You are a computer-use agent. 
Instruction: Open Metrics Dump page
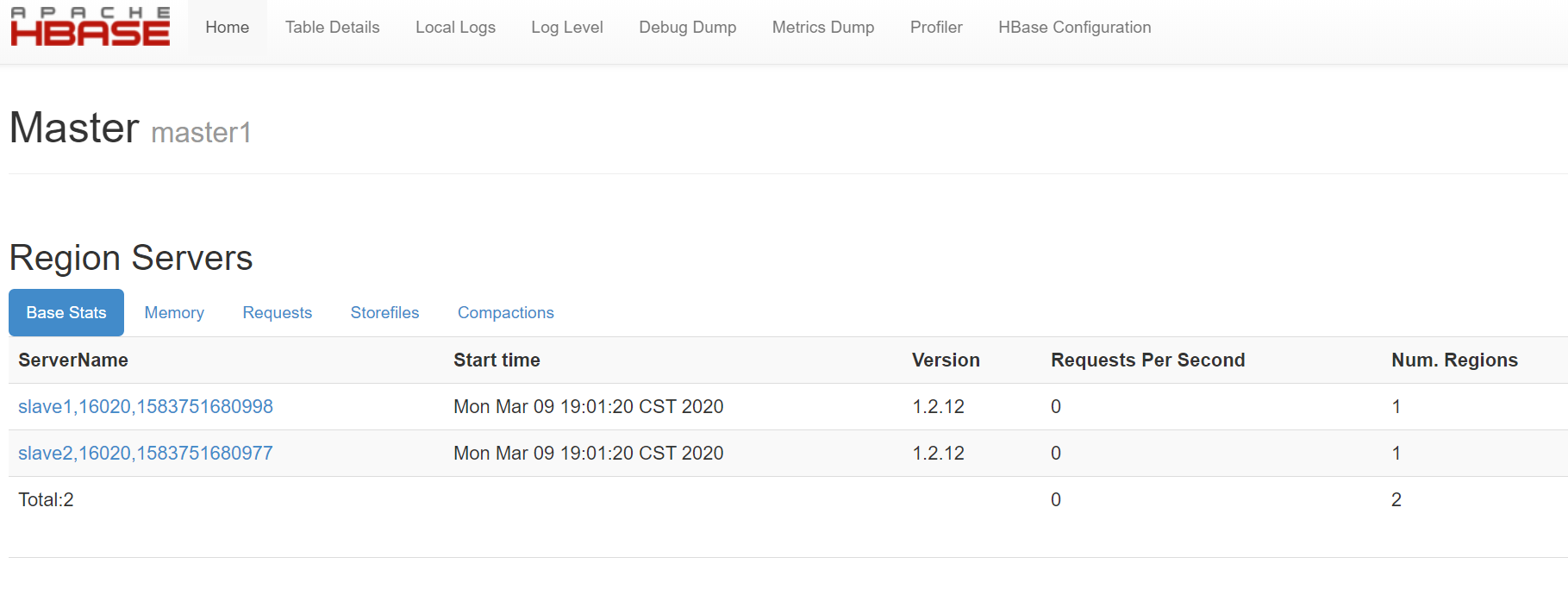click(823, 28)
